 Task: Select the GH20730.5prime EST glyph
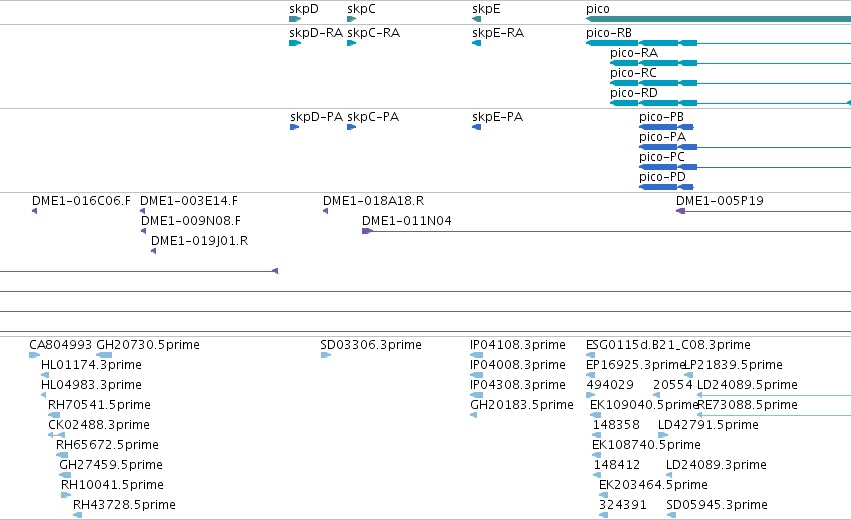click(x=104, y=355)
